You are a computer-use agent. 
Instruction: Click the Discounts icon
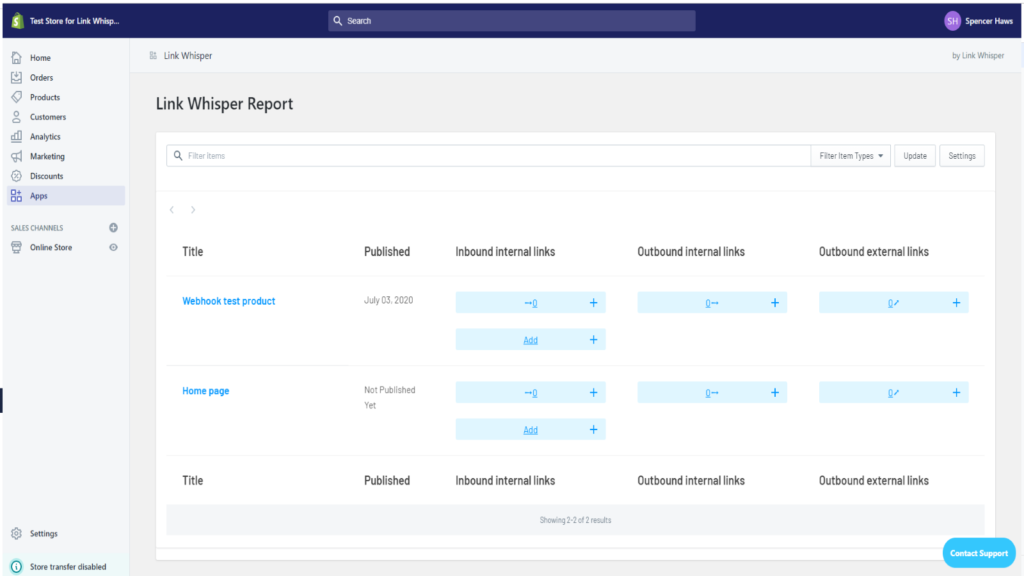pos(16,176)
